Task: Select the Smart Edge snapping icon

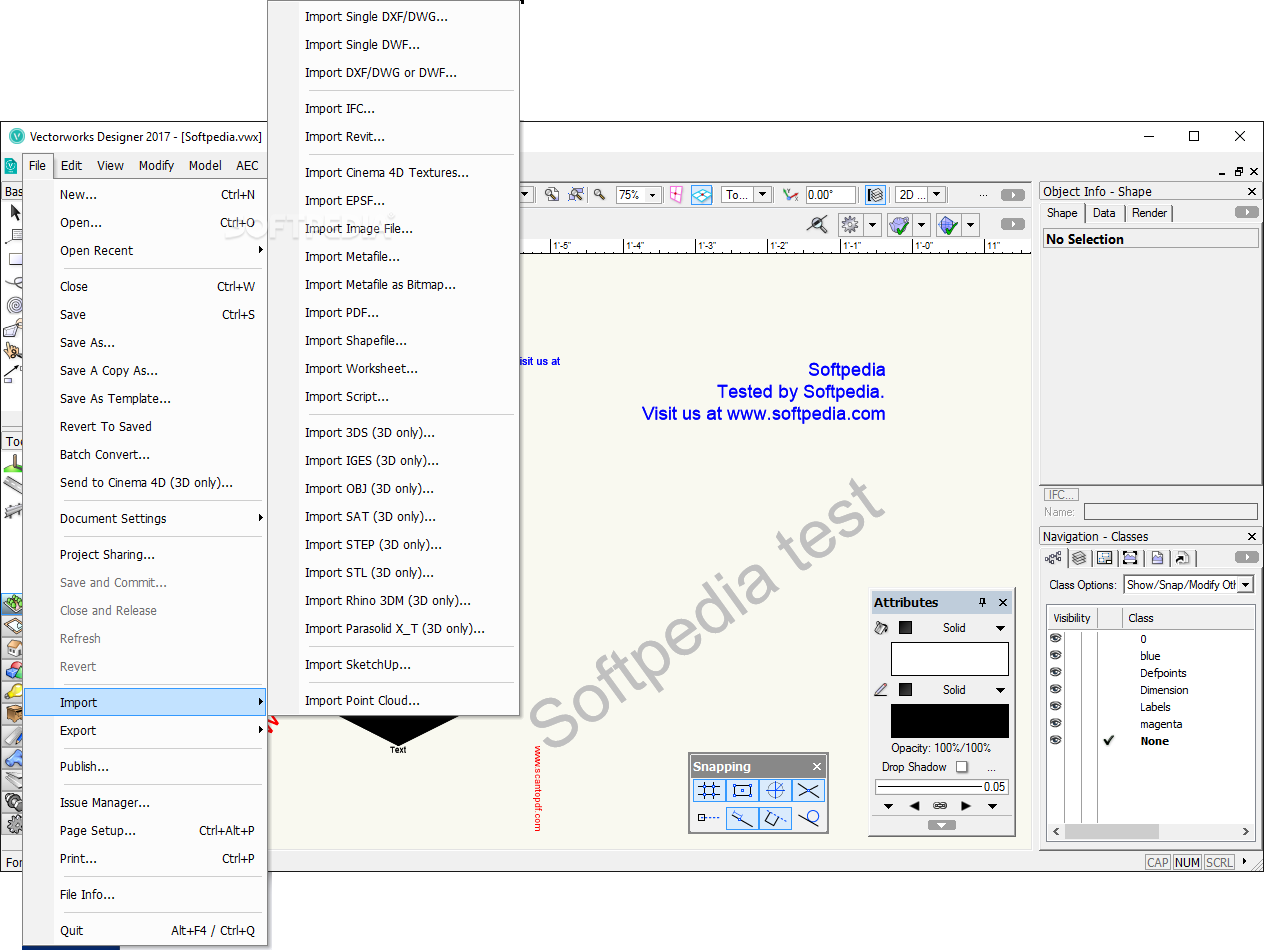Action: pos(775,818)
